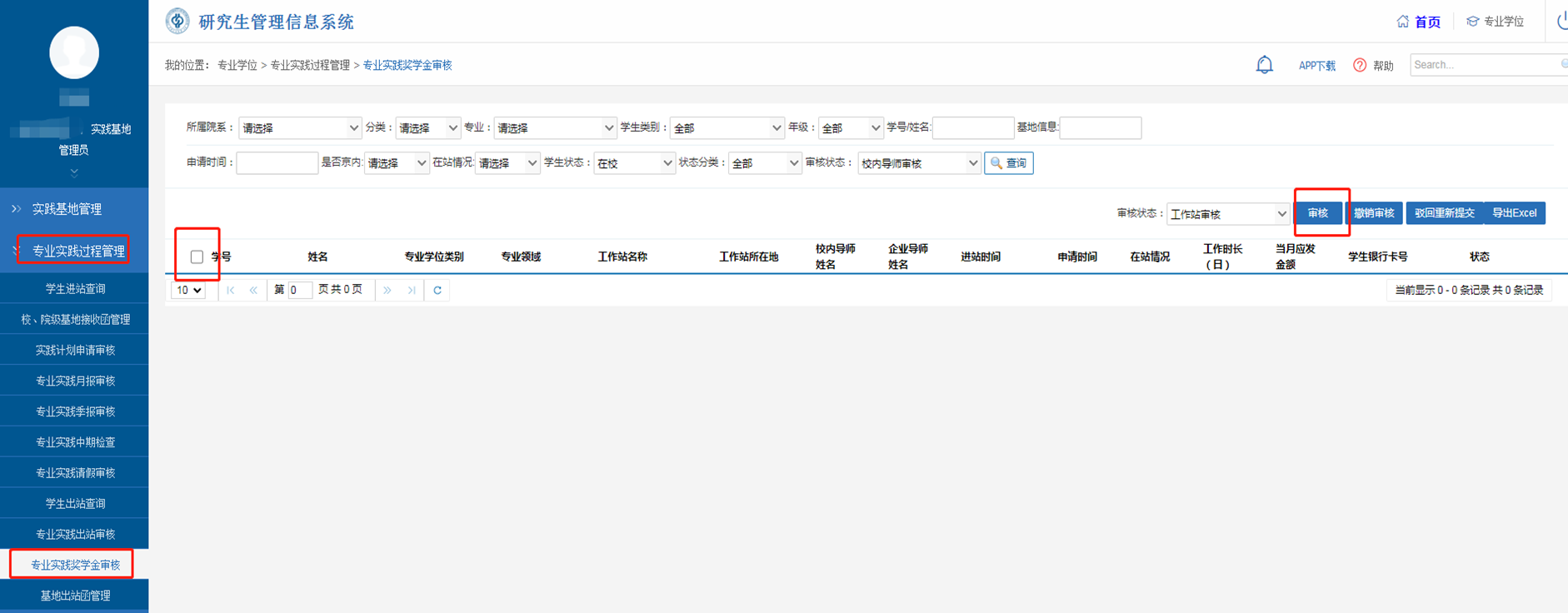Click the refresh icon in the pagination bar

437,291
